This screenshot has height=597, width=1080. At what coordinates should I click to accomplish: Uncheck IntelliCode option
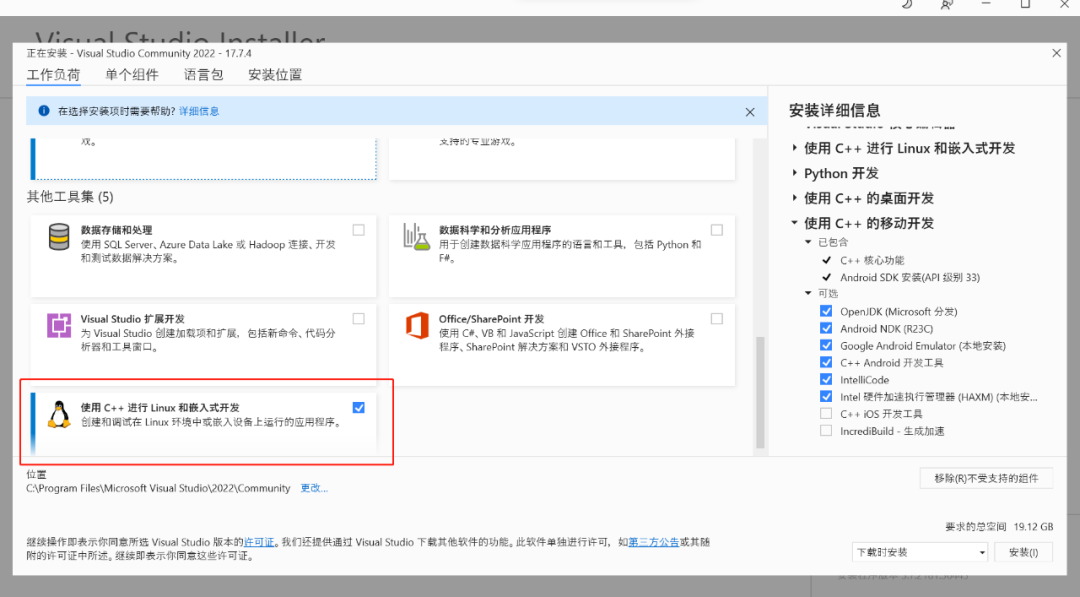click(x=826, y=379)
